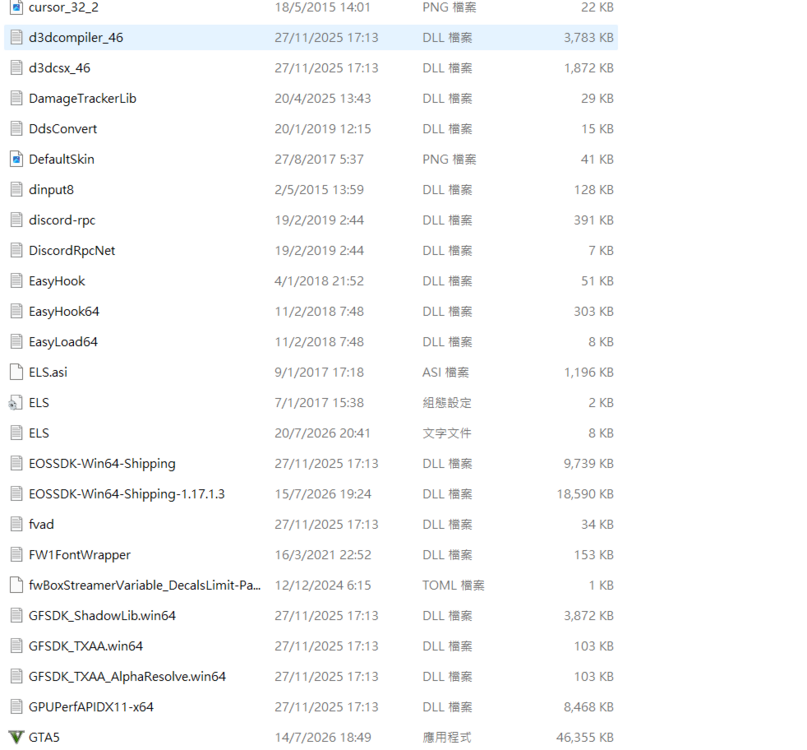Click the fvad DLL file icon

(x=16, y=524)
